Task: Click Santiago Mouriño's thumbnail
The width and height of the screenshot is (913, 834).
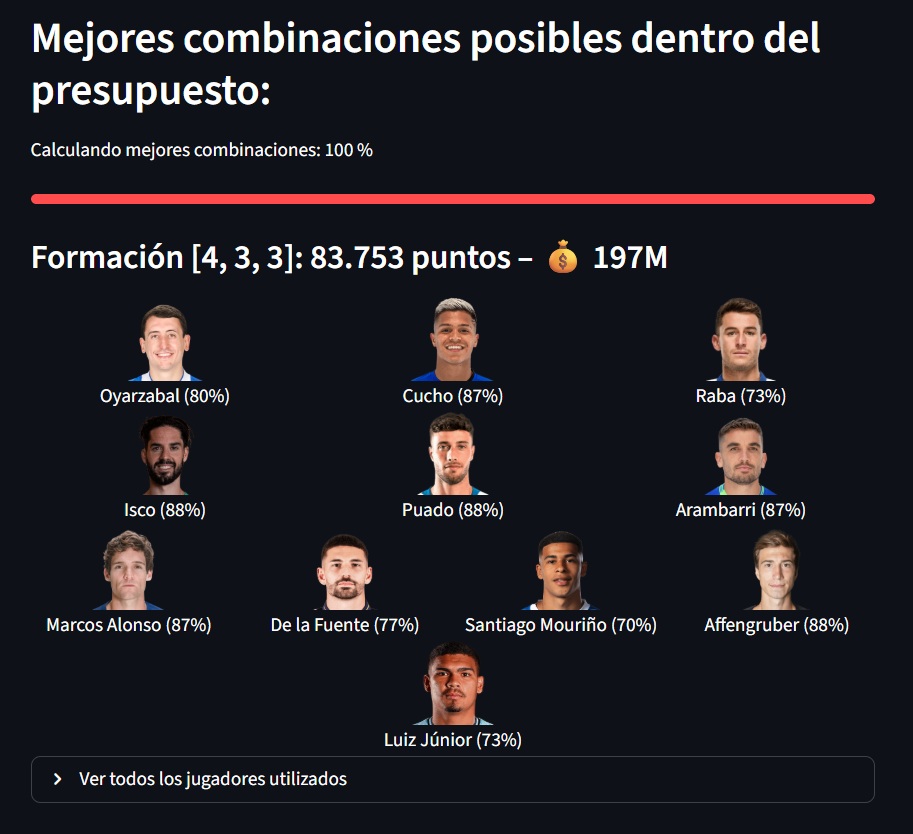Action: pyautogui.click(x=560, y=570)
